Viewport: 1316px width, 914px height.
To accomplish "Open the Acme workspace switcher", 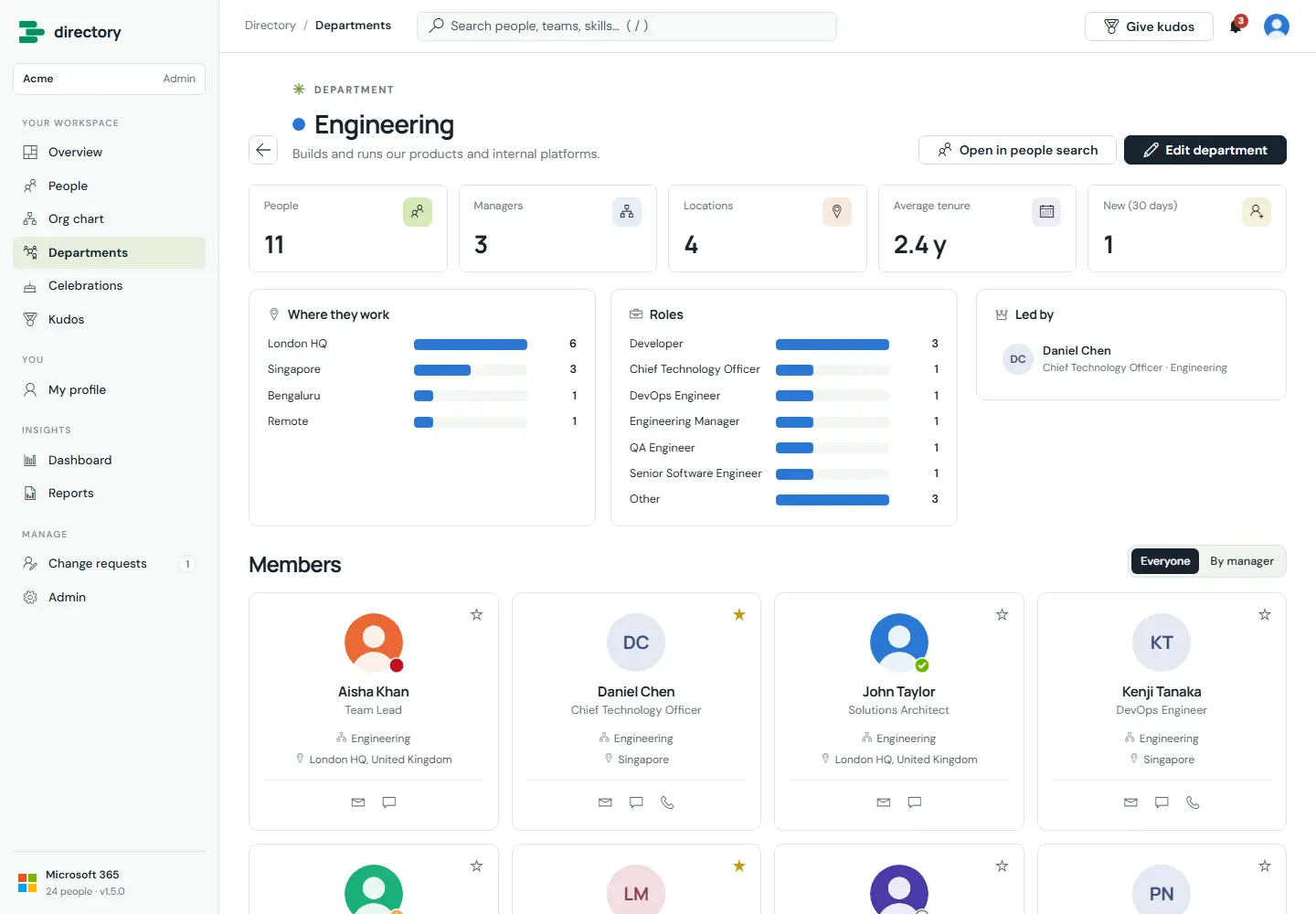I will tap(109, 79).
